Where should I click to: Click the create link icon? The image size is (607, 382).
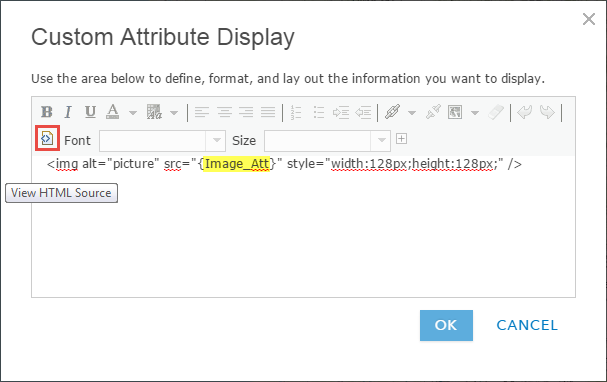coord(392,112)
